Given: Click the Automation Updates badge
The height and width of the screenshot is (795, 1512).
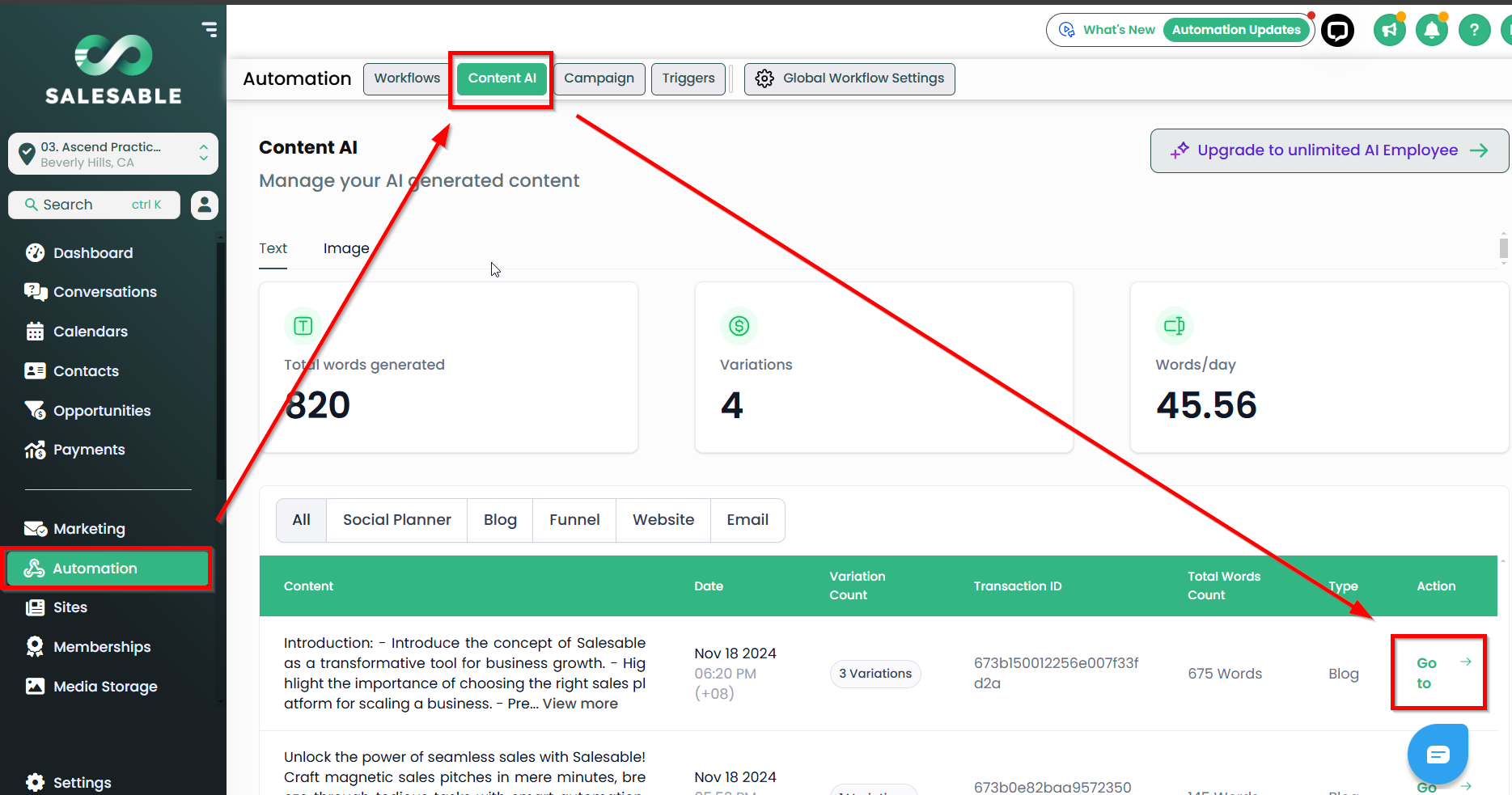Looking at the screenshot, I should coord(1236,30).
